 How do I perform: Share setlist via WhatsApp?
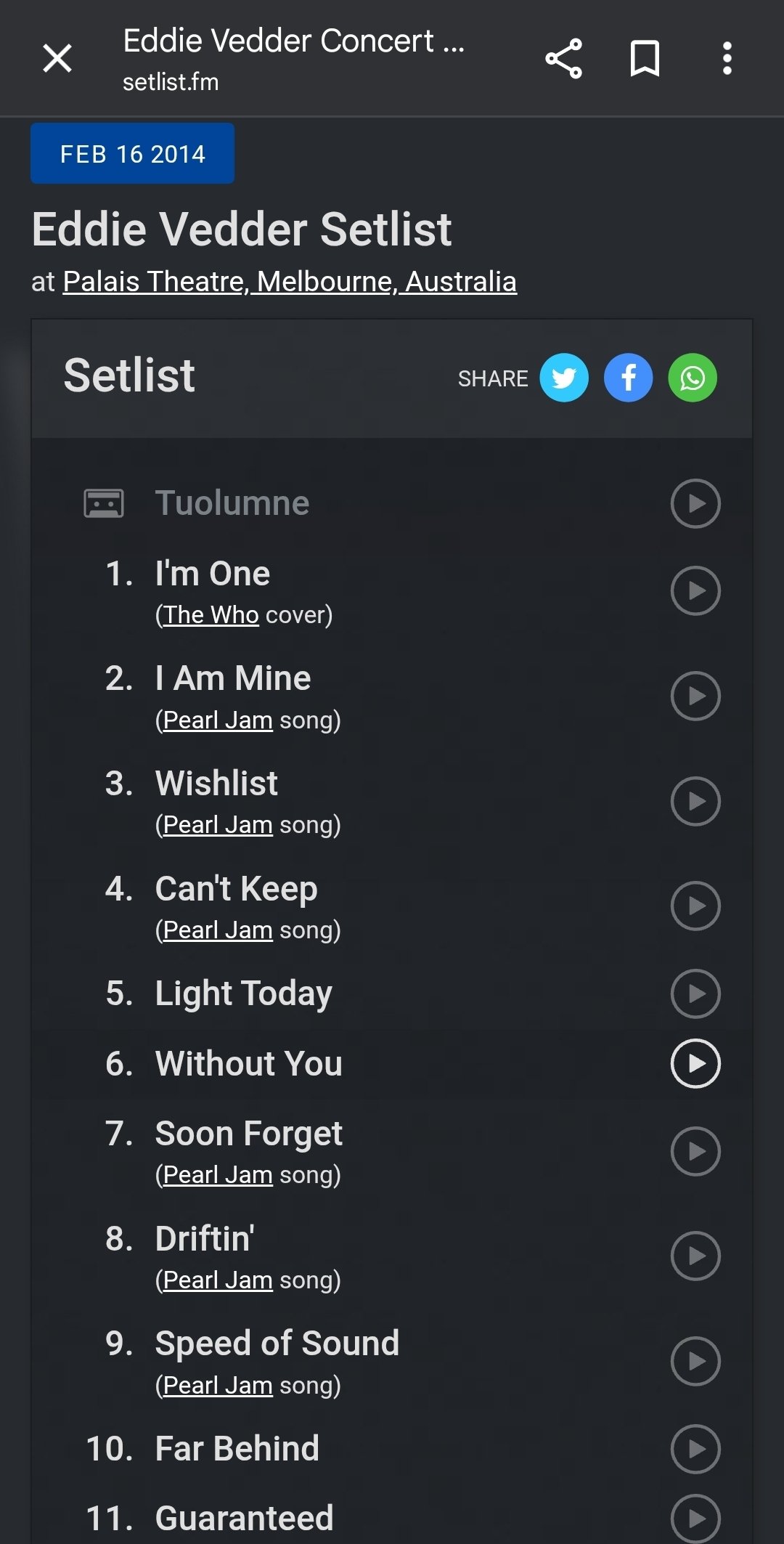693,378
